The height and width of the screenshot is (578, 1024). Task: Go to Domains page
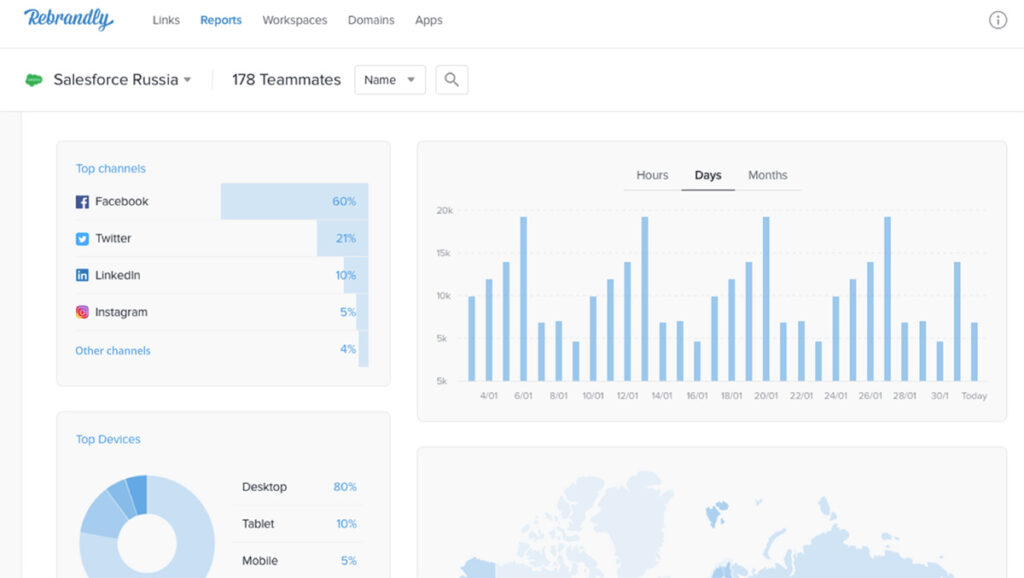[371, 20]
